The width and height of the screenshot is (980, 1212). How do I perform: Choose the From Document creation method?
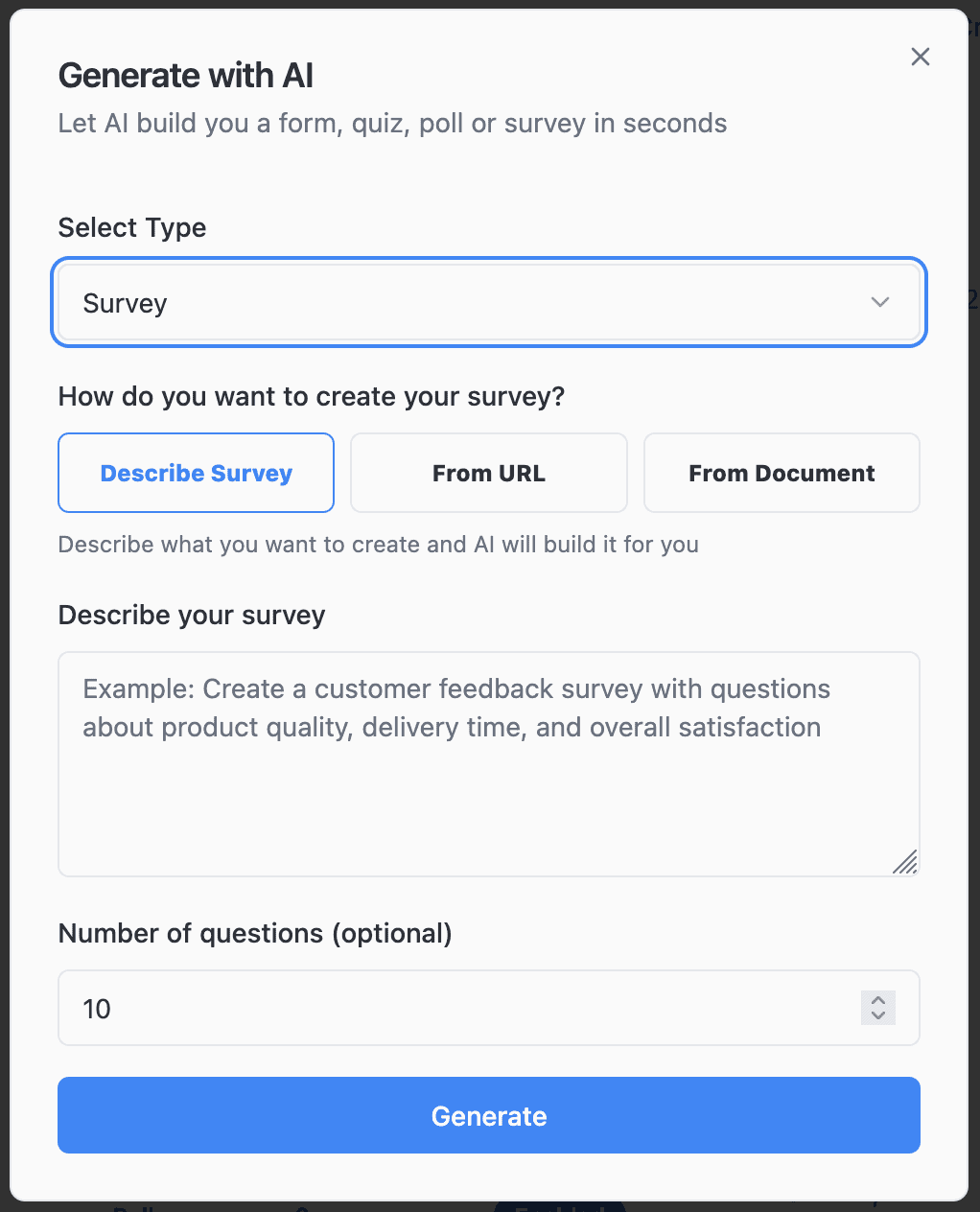click(781, 473)
